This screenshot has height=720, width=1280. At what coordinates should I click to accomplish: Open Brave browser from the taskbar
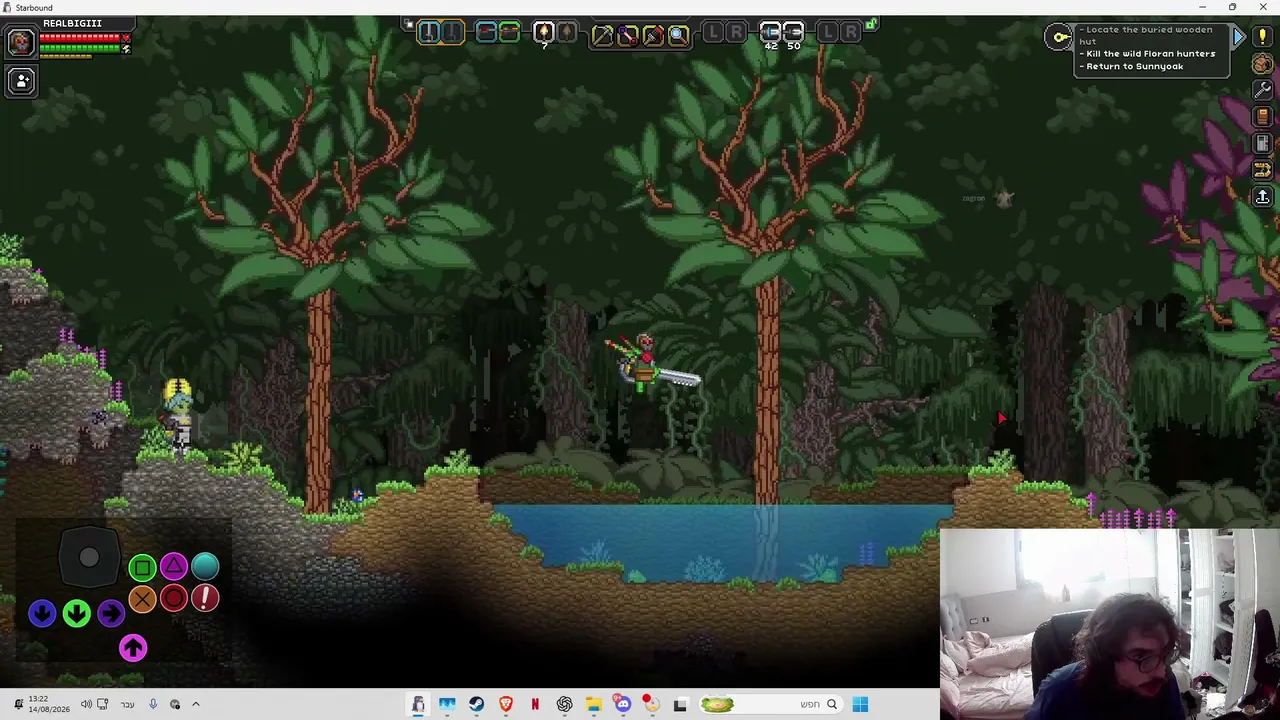coord(506,704)
